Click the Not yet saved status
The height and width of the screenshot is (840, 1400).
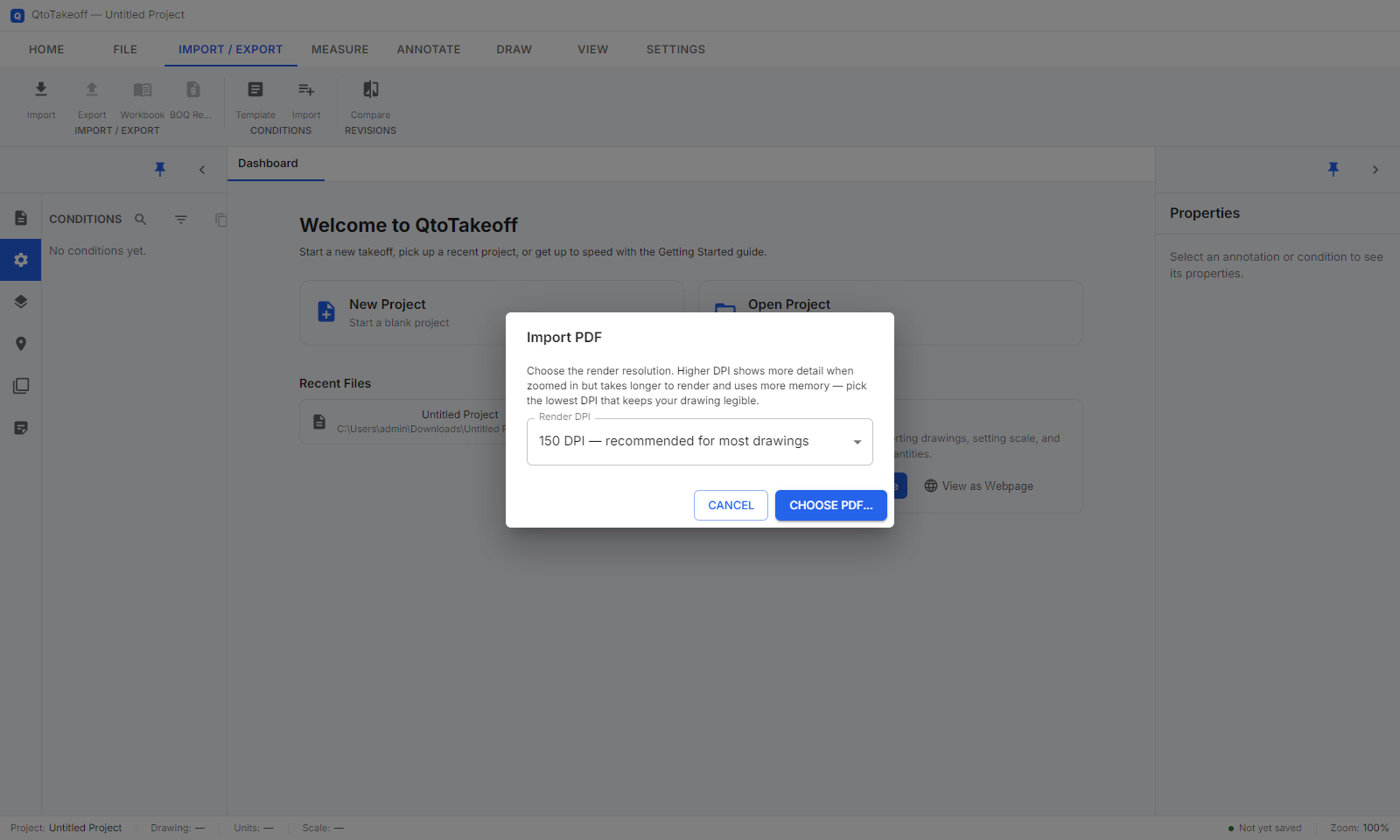[x=1264, y=828]
